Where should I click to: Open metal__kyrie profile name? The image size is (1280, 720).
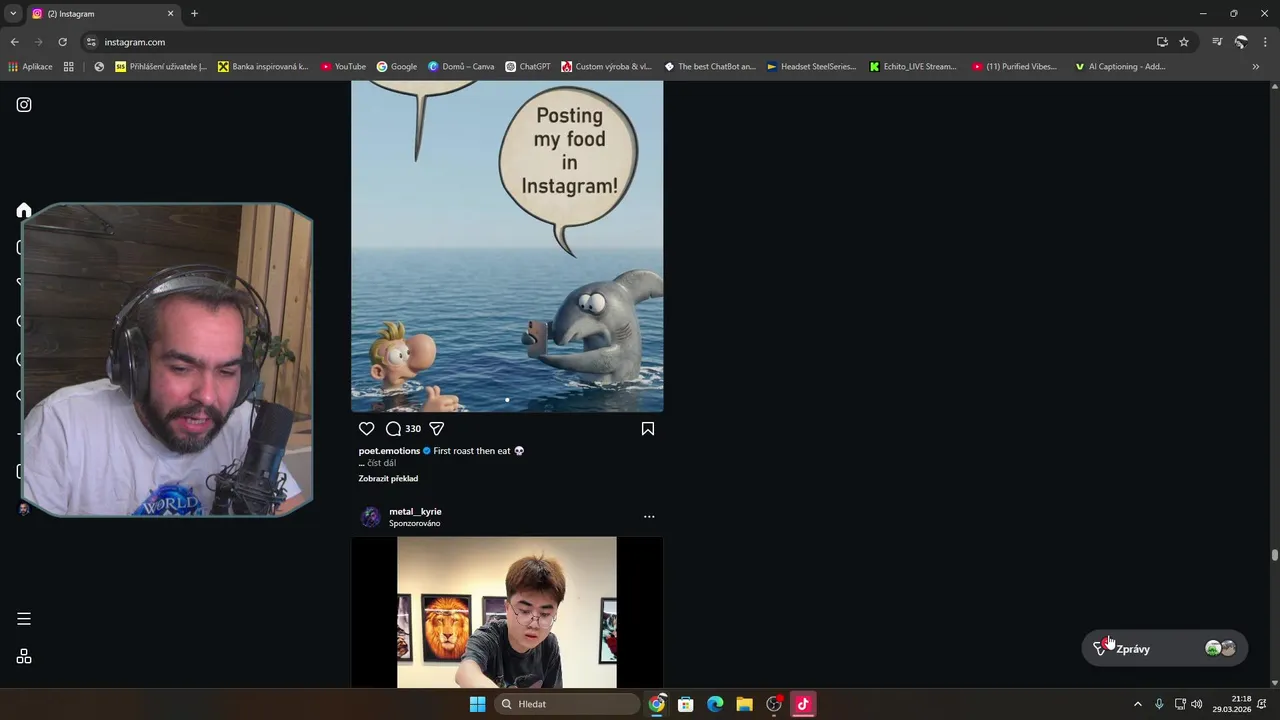click(415, 511)
